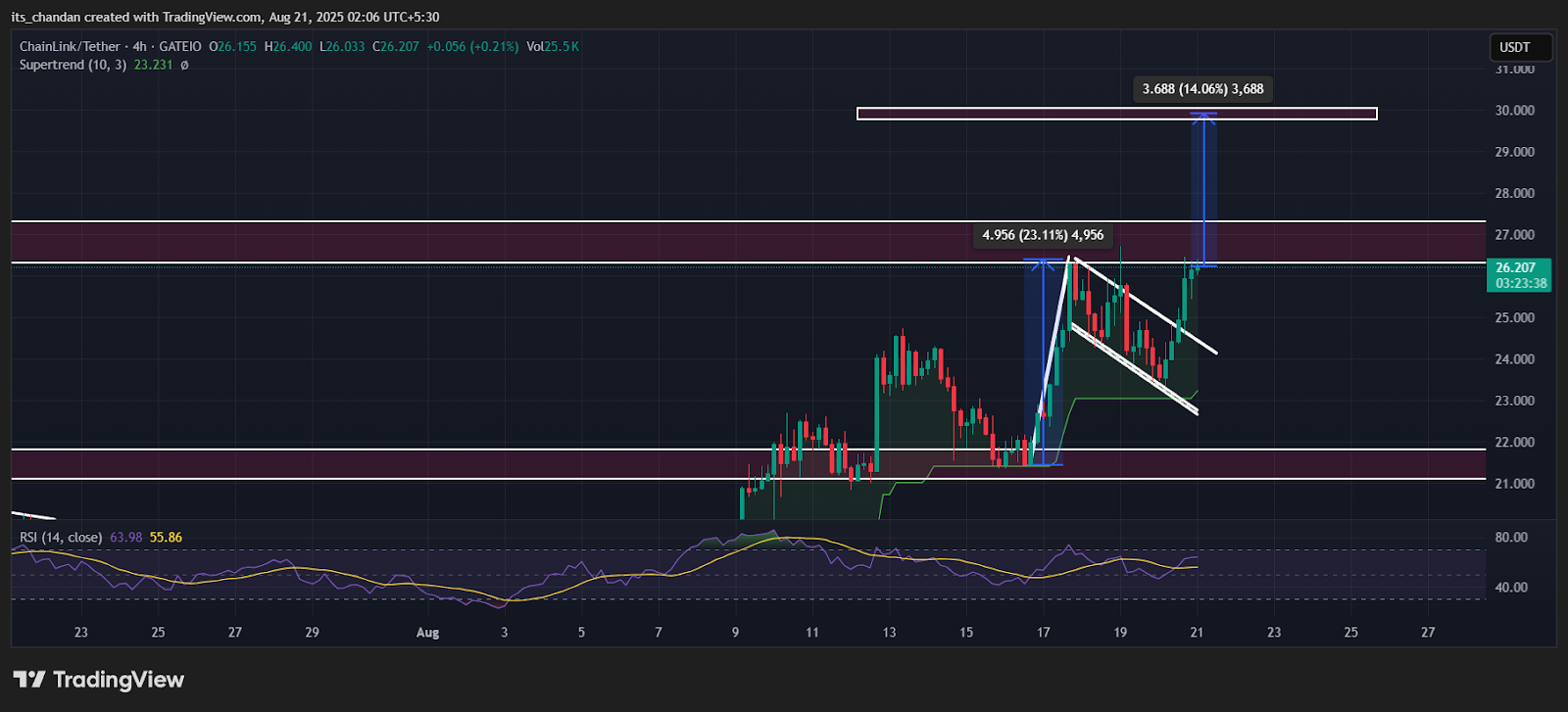This screenshot has height=712, width=1568.
Task: Click the 29.000 price axis label
Action: pyautogui.click(x=1515, y=152)
